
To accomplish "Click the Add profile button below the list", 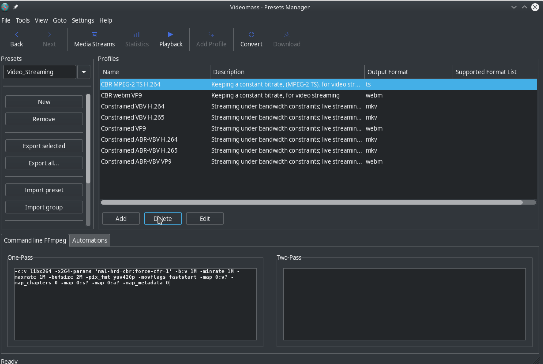I will [121, 219].
